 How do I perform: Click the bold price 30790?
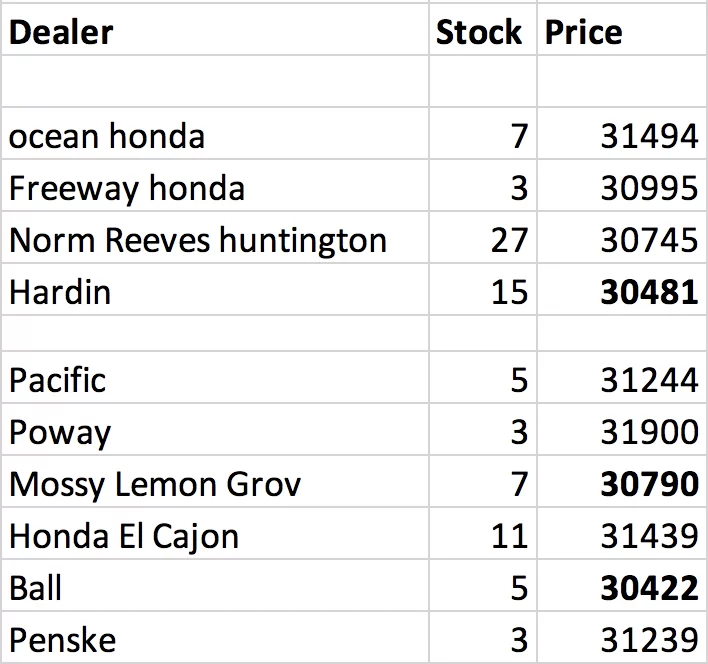pos(649,484)
